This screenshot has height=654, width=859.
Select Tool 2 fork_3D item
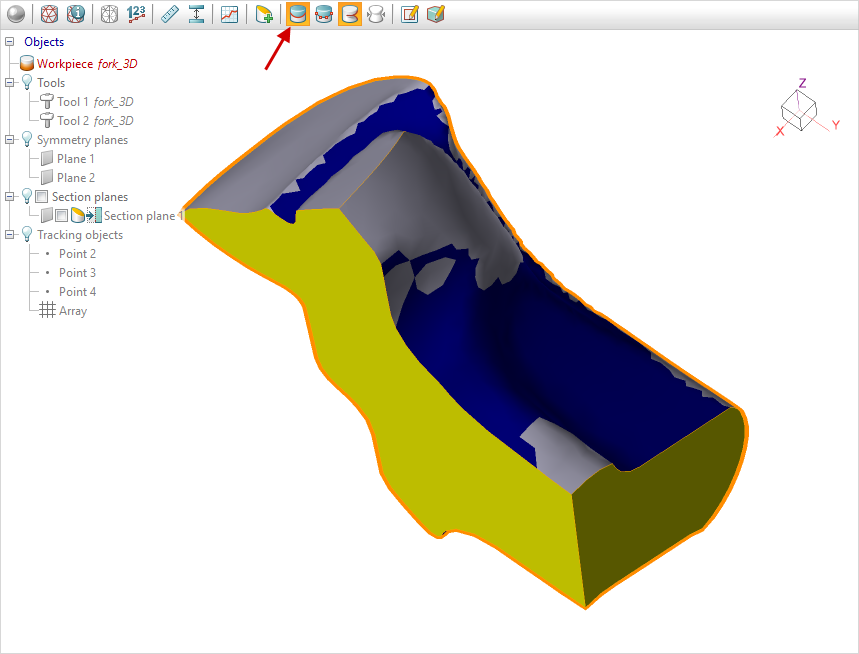[95, 121]
